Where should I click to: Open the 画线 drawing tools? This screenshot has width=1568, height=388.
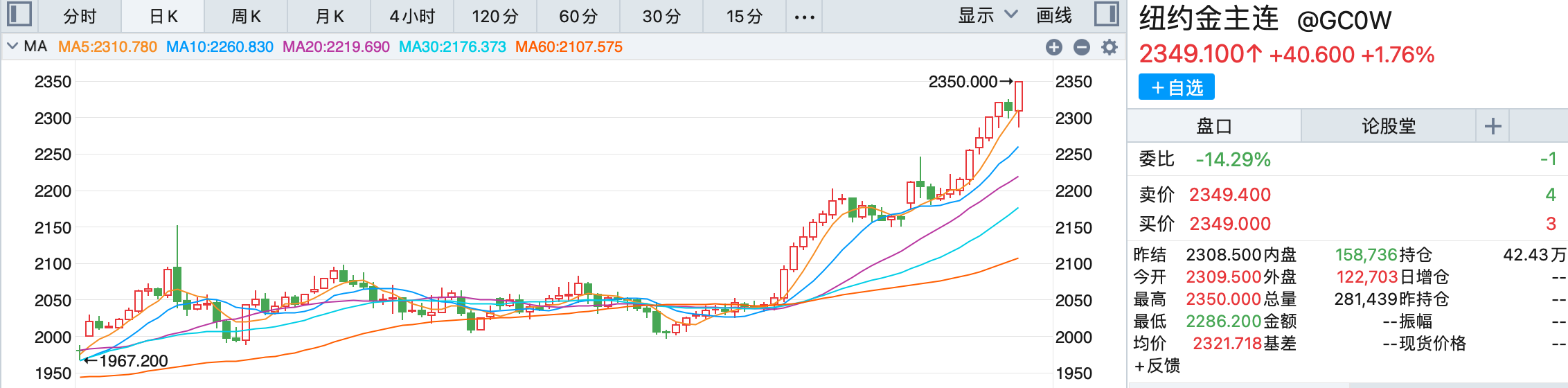[x=1053, y=15]
